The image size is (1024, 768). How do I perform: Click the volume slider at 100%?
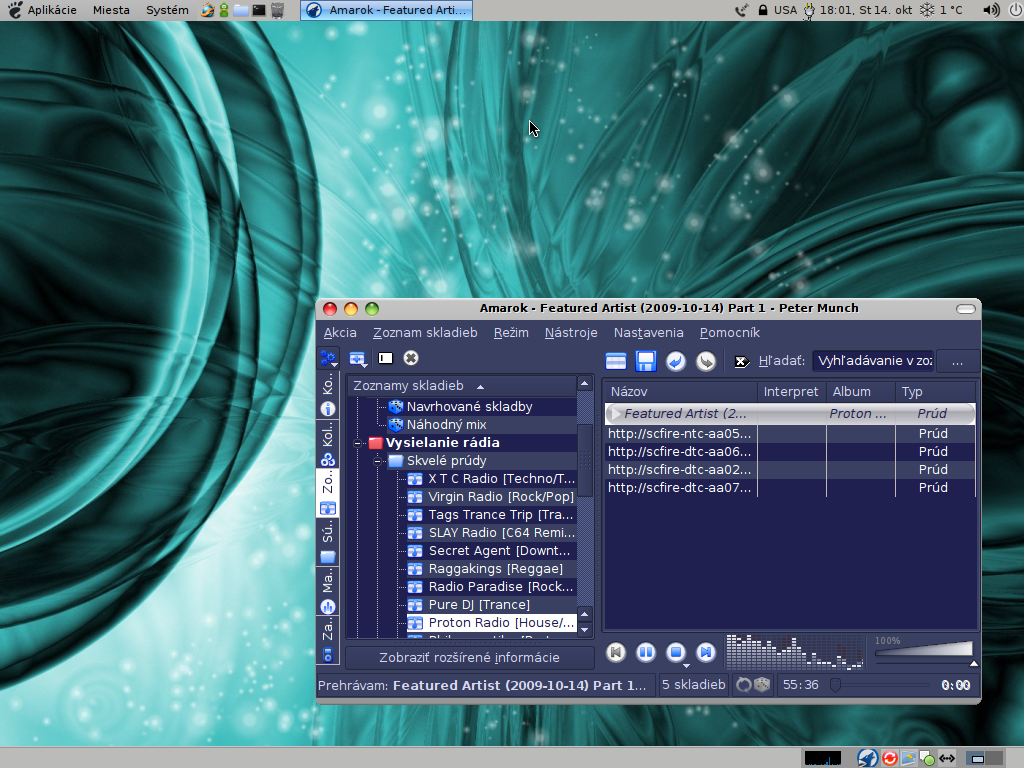pos(924,650)
